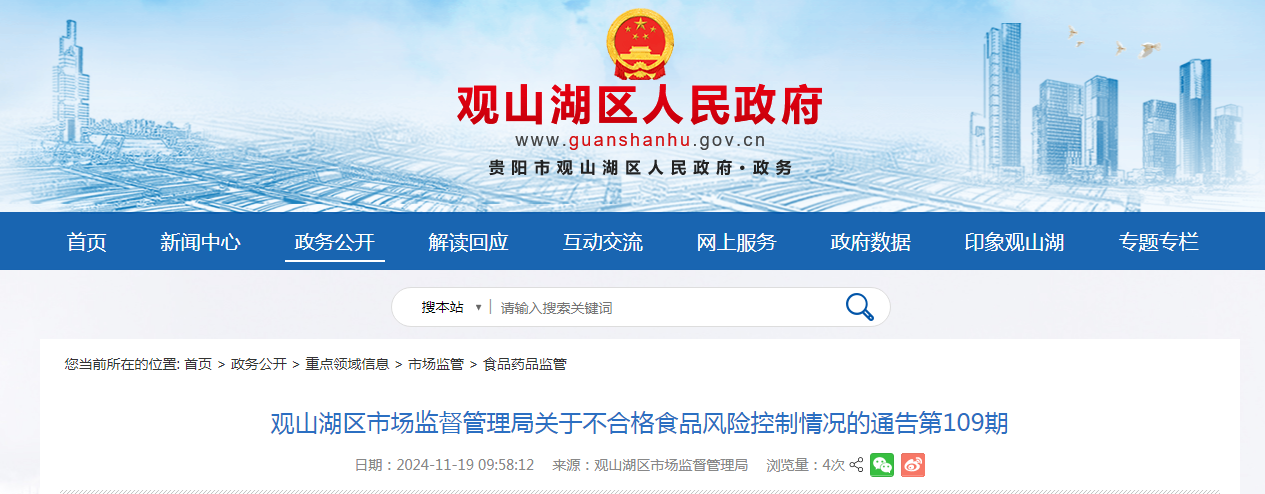Open the 互动交流 section
Image resolution: width=1265 pixels, height=494 pixels.
[x=603, y=242]
